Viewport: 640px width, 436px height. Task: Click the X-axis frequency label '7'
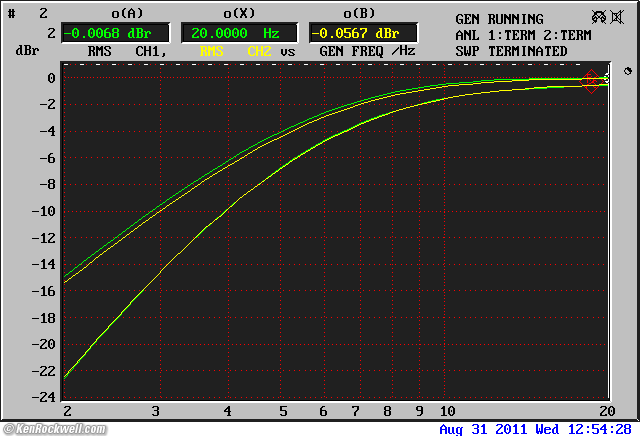(x=356, y=411)
